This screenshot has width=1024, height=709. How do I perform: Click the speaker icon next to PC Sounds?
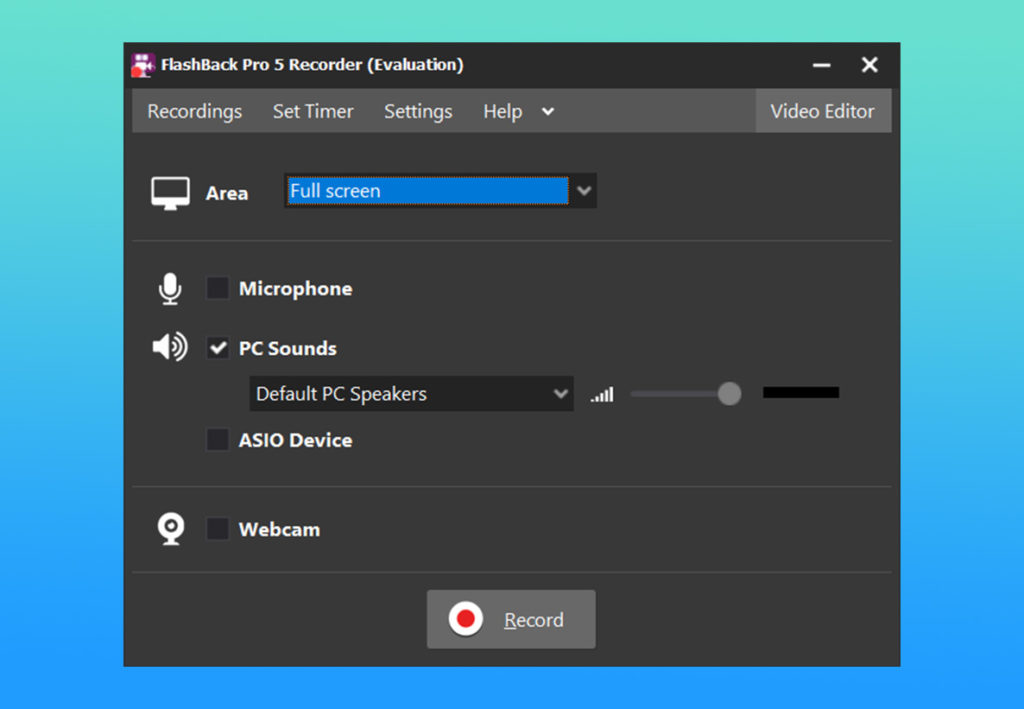(170, 348)
